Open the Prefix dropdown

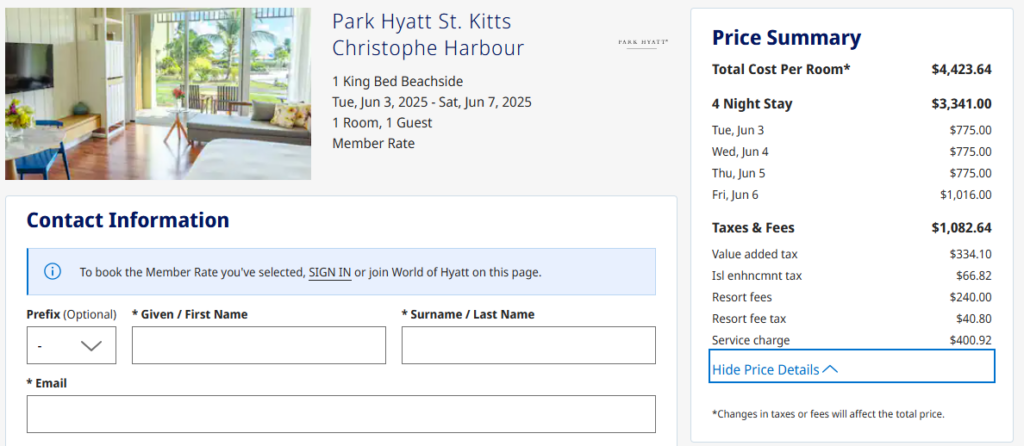[71, 345]
